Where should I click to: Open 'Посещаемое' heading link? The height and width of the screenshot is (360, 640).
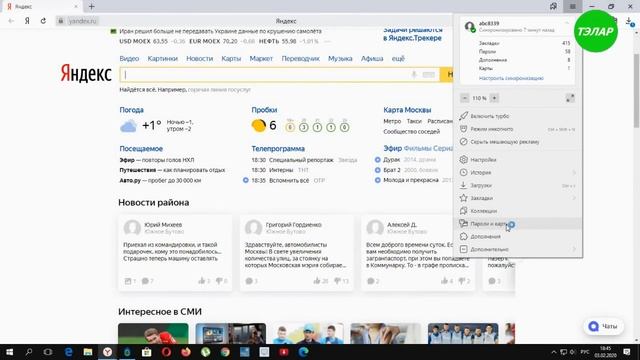click(x=141, y=149)
